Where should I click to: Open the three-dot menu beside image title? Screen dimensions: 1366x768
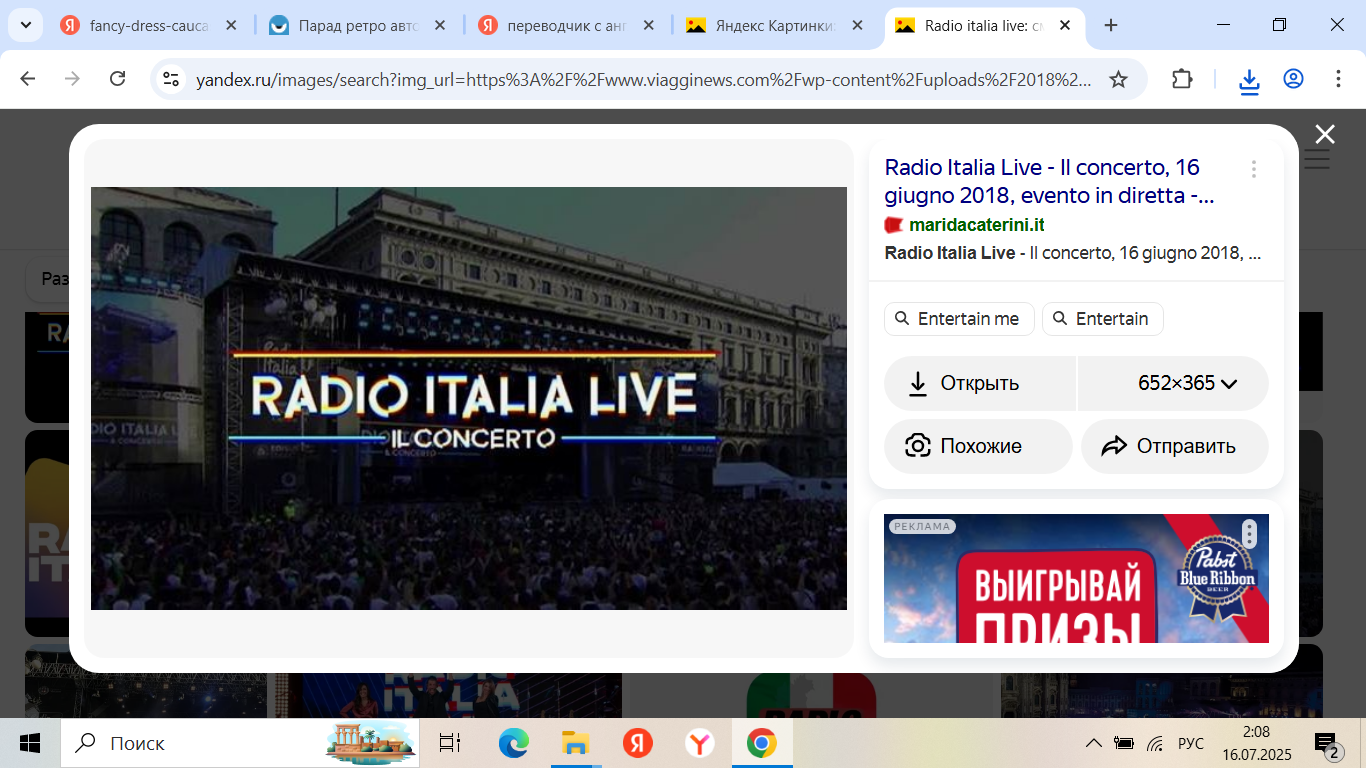(x=1253, y=169)
